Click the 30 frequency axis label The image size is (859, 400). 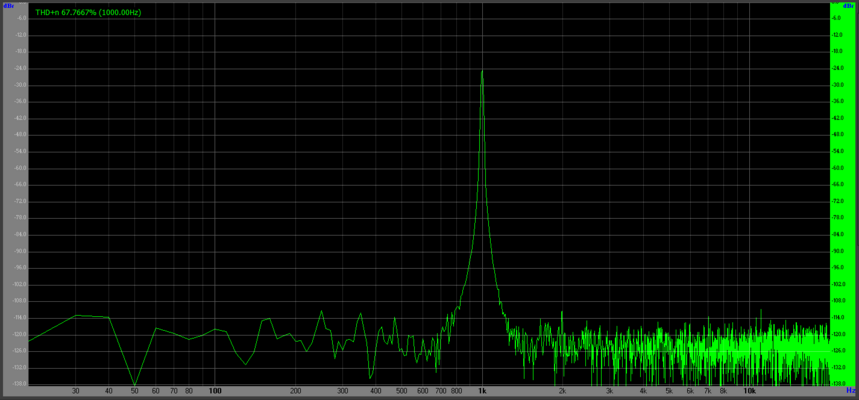pos(75,391)
